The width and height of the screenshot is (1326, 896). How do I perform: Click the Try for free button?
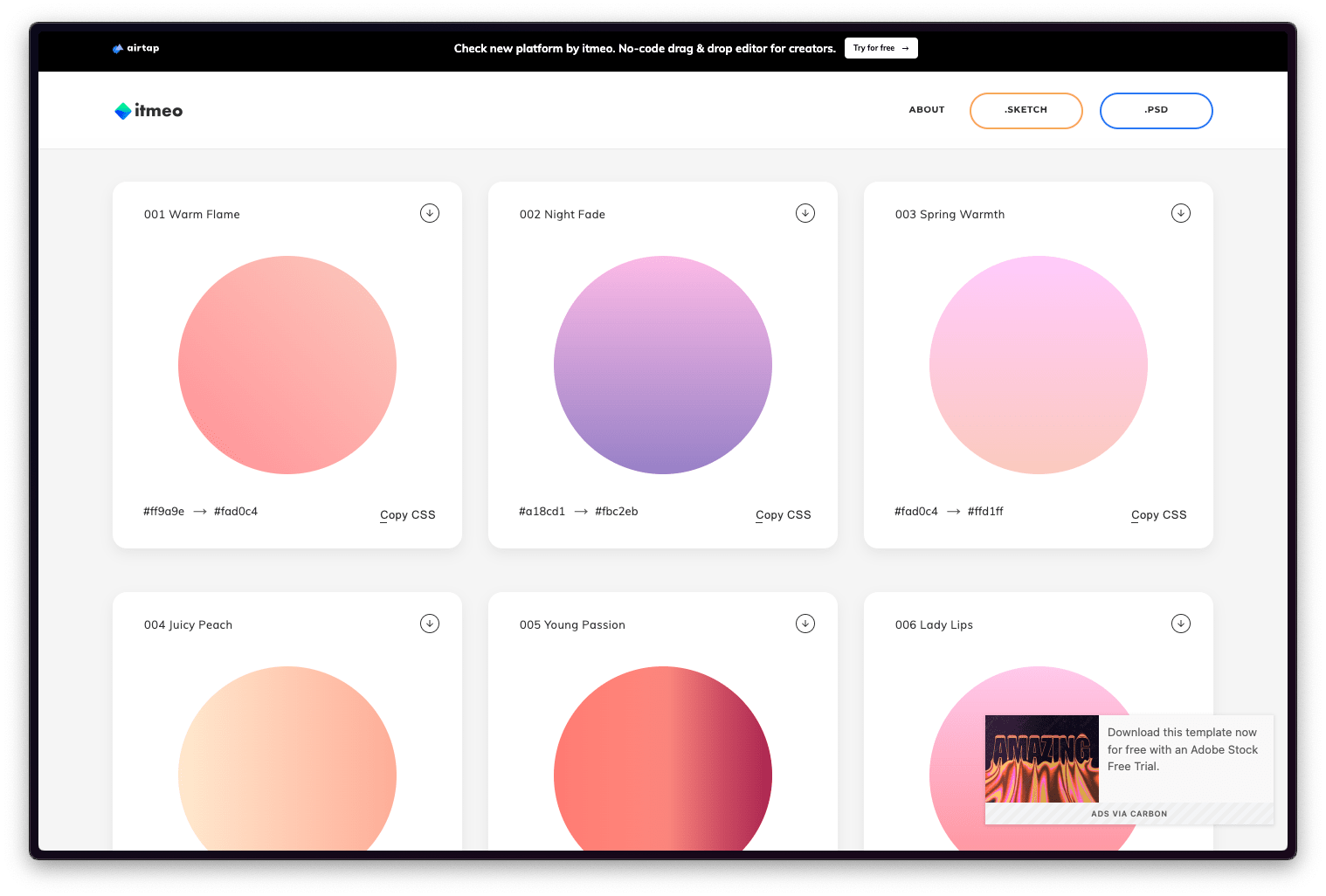881,48
